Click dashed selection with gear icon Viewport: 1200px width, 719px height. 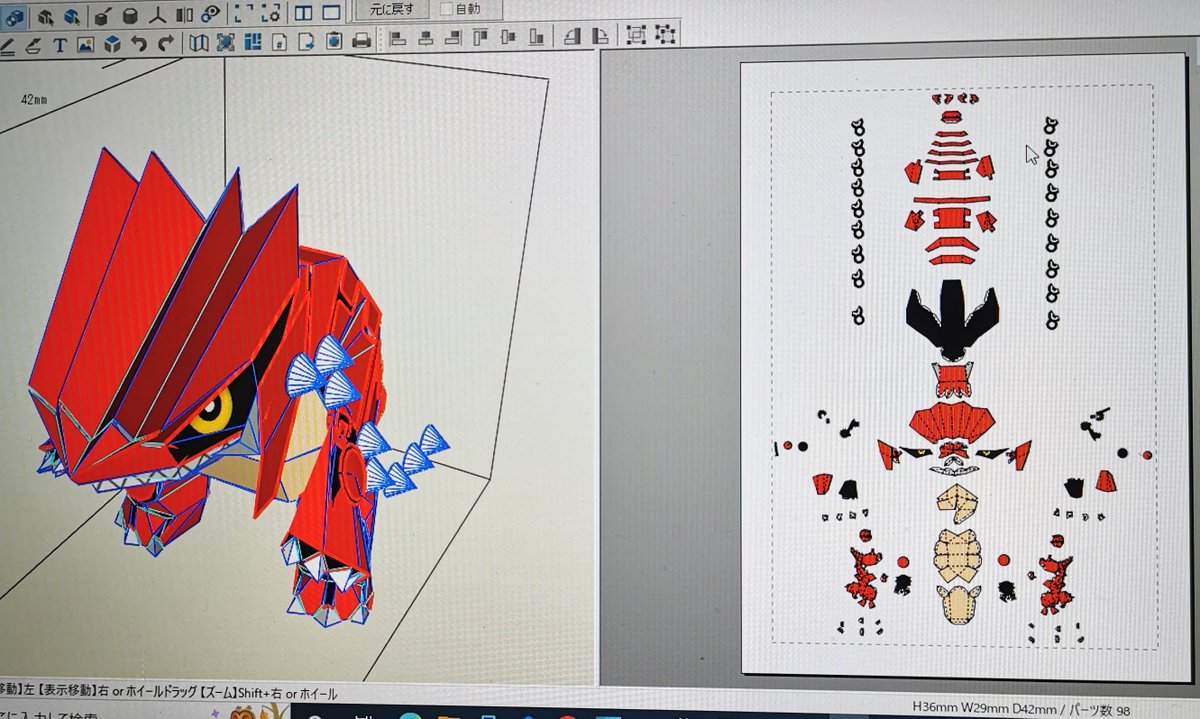click(272, 13)
